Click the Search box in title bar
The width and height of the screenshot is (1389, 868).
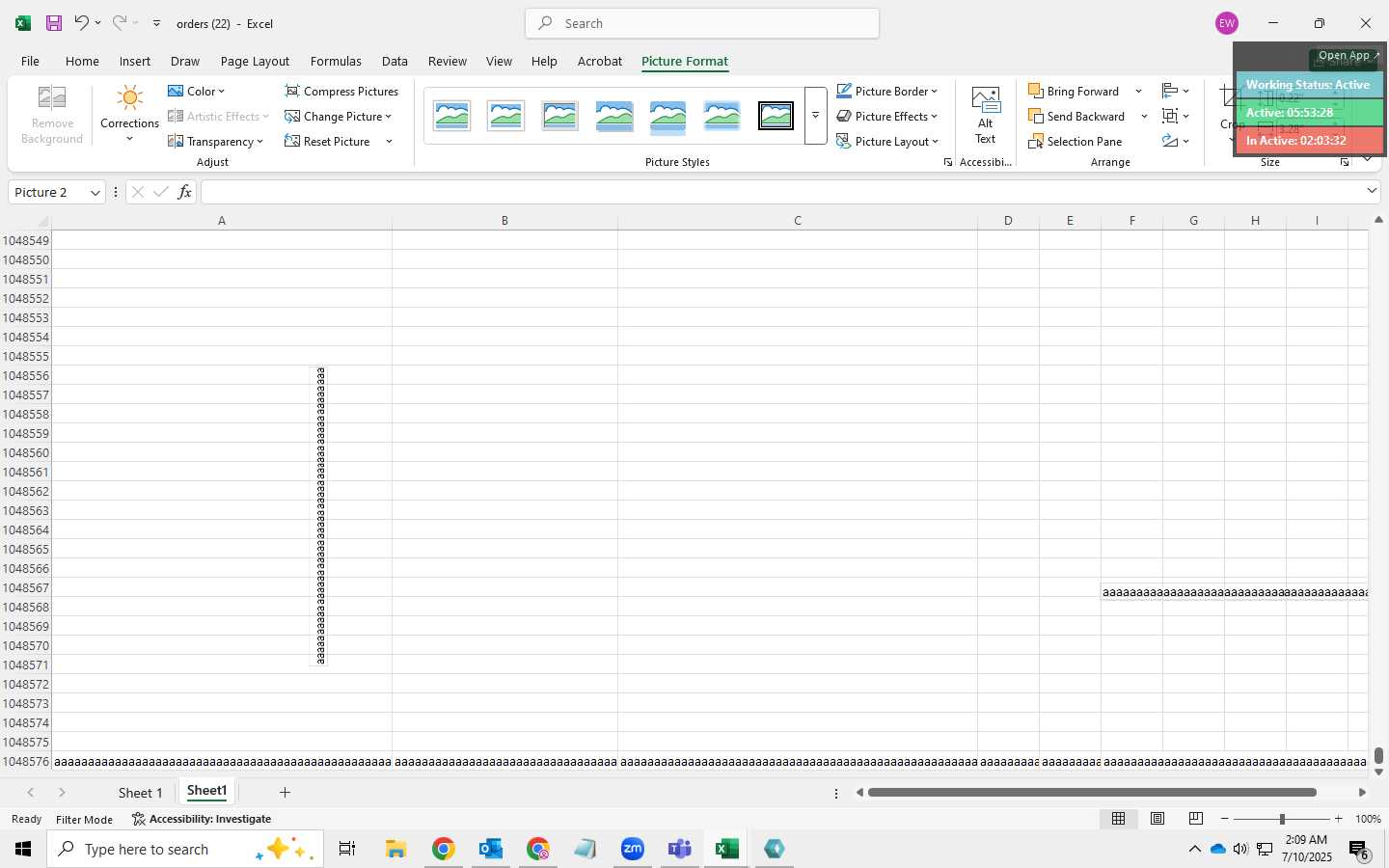point(702,23)
